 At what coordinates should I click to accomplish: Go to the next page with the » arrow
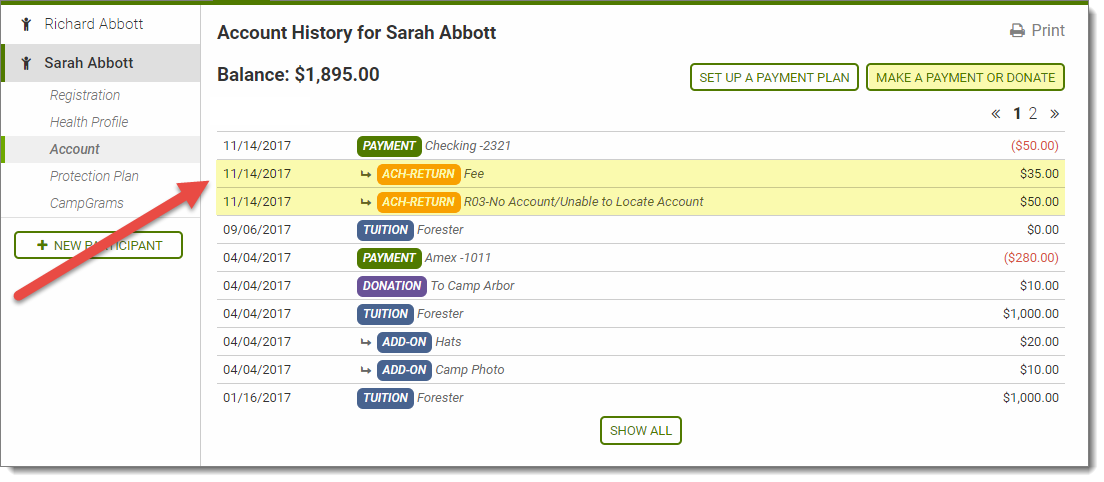1054,113
